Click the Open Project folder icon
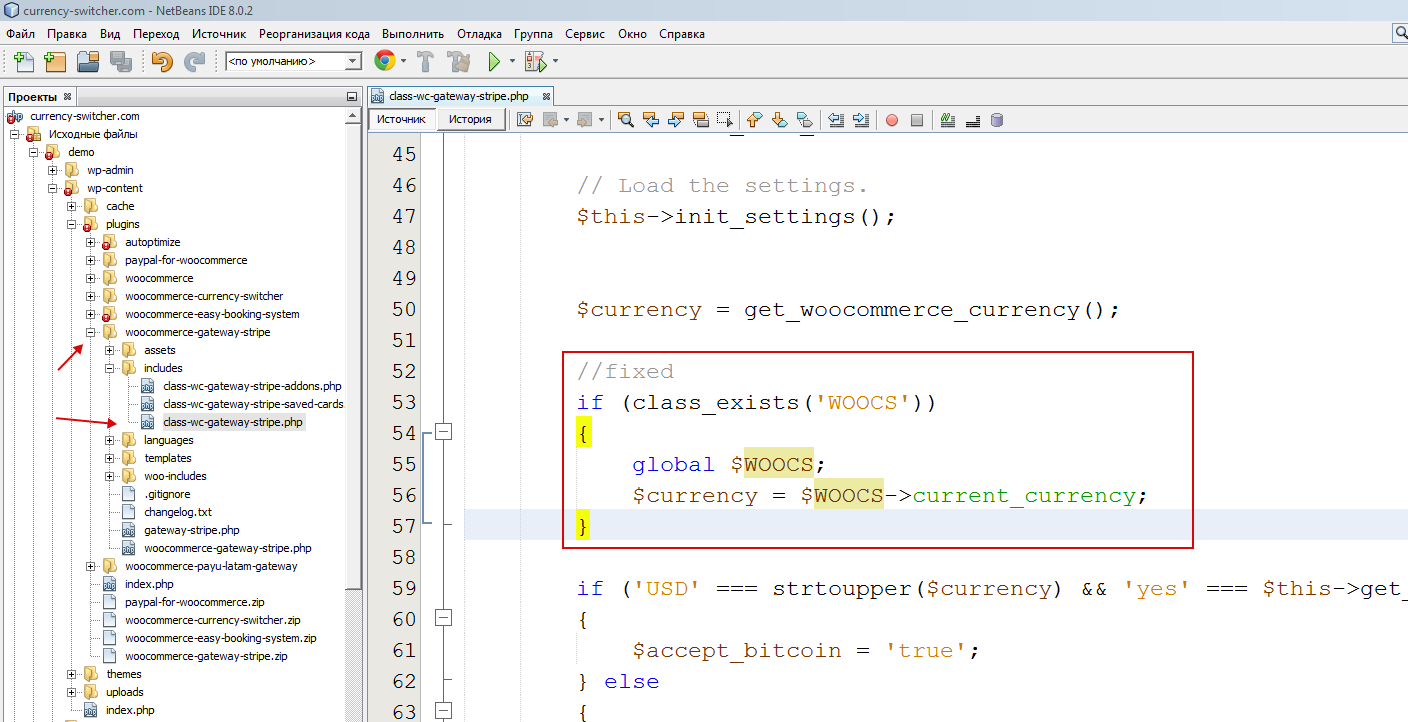The height and width of the screenshot is (722, 1408). pyautogui.click(x=88, y=61)
